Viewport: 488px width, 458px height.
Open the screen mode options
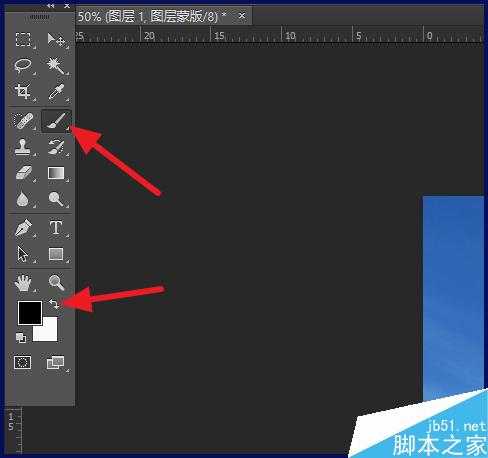[55, 362]
